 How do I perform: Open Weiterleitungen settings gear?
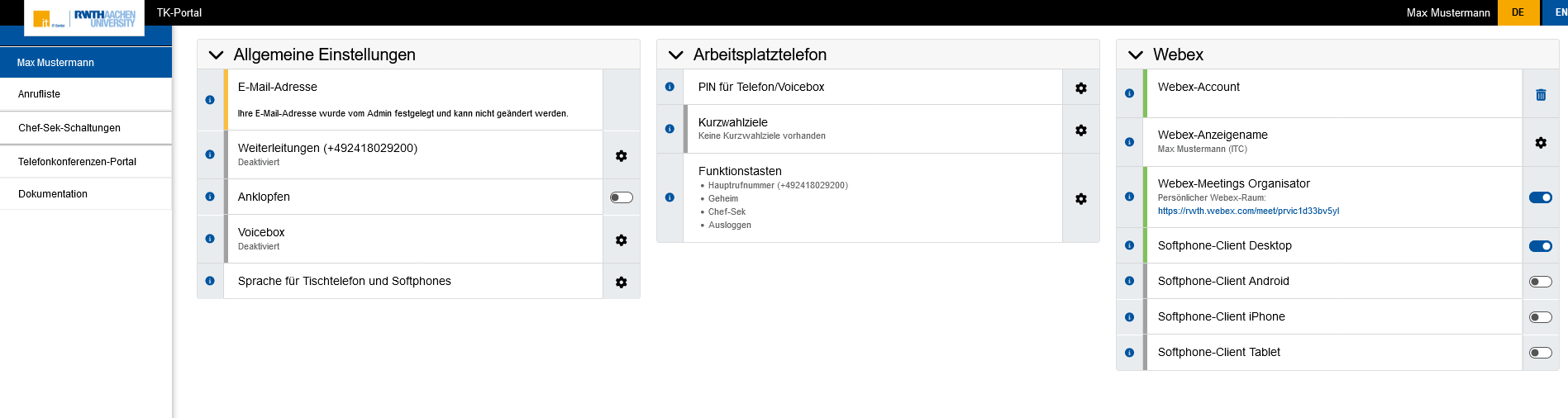pyautogui.click(x=621, y=155)
